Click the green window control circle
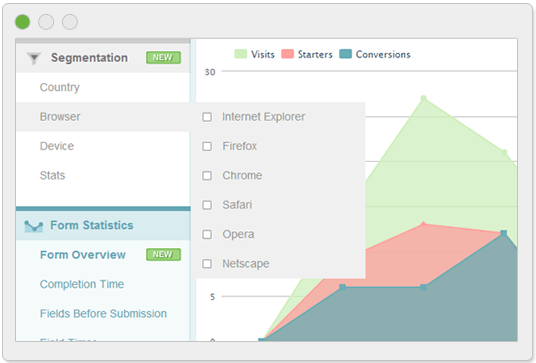 (x=23, y=22)
